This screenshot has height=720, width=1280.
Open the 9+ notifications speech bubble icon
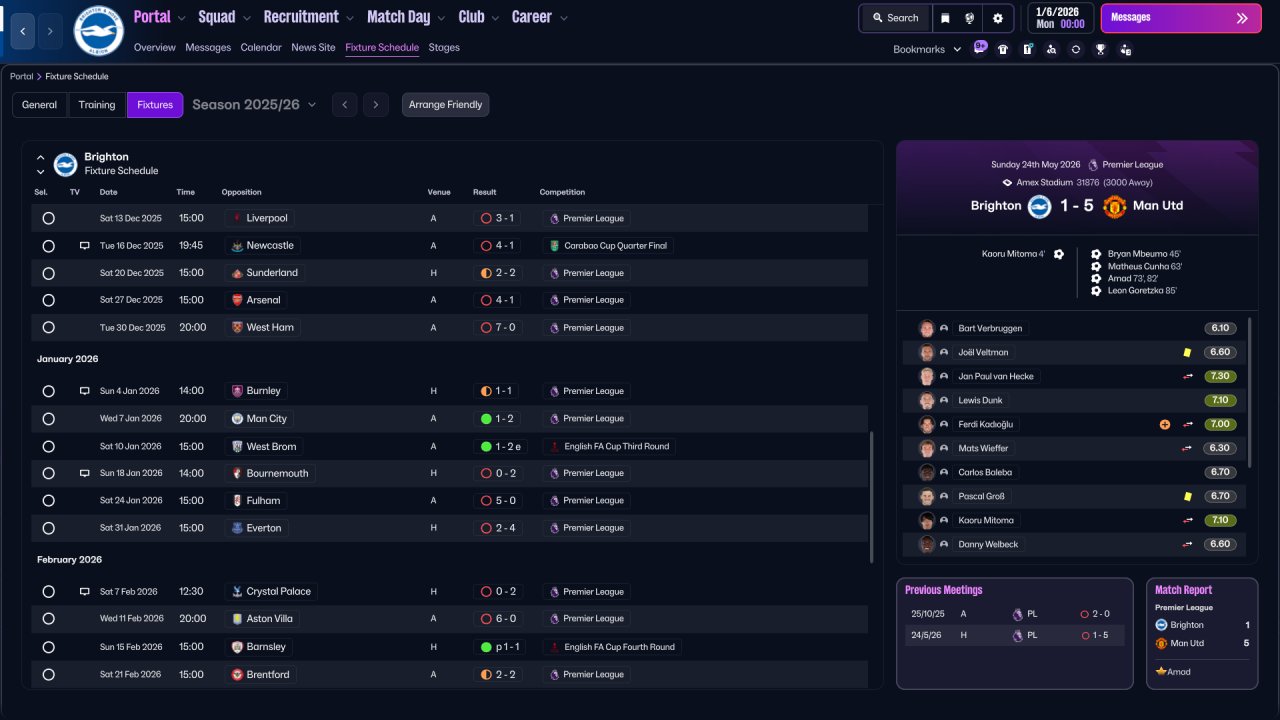980,48
